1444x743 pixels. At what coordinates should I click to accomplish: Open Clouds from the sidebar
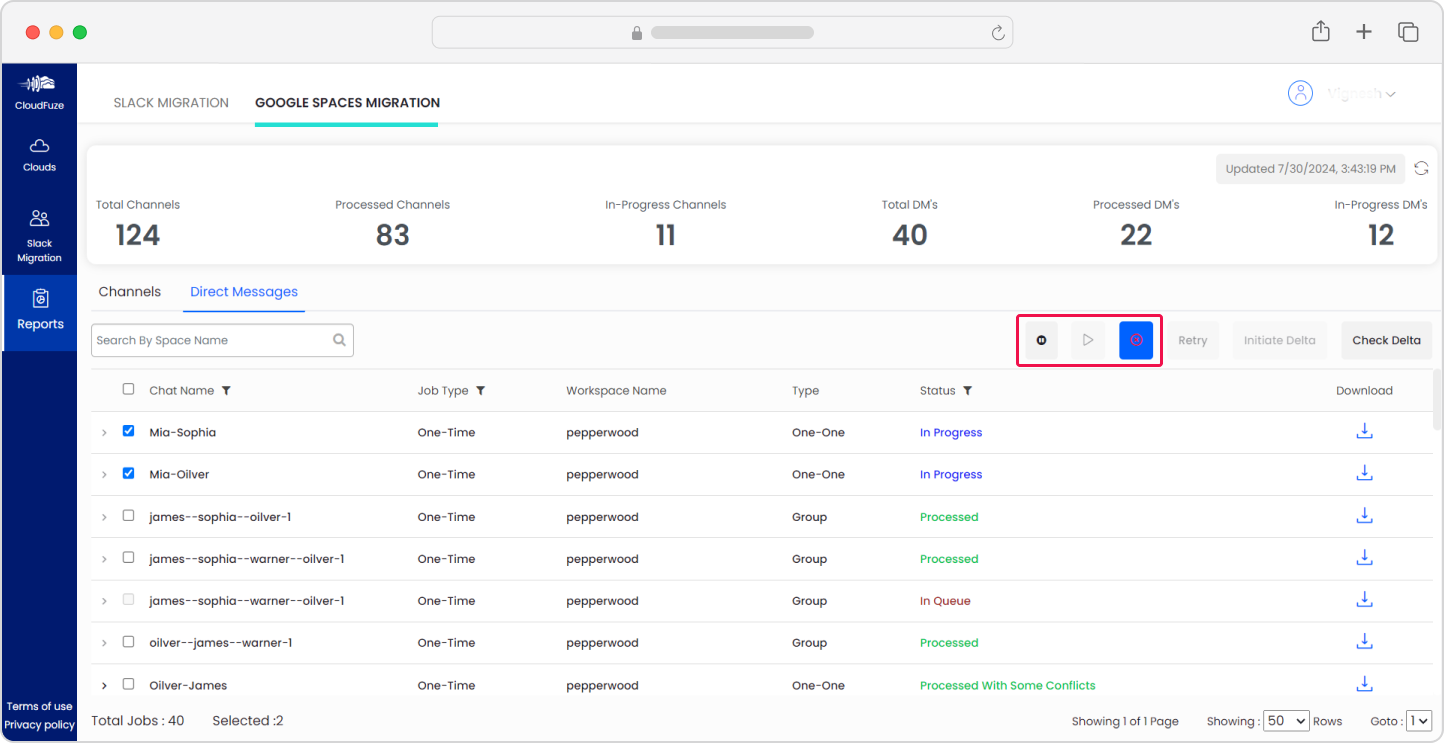coord(40,155)
